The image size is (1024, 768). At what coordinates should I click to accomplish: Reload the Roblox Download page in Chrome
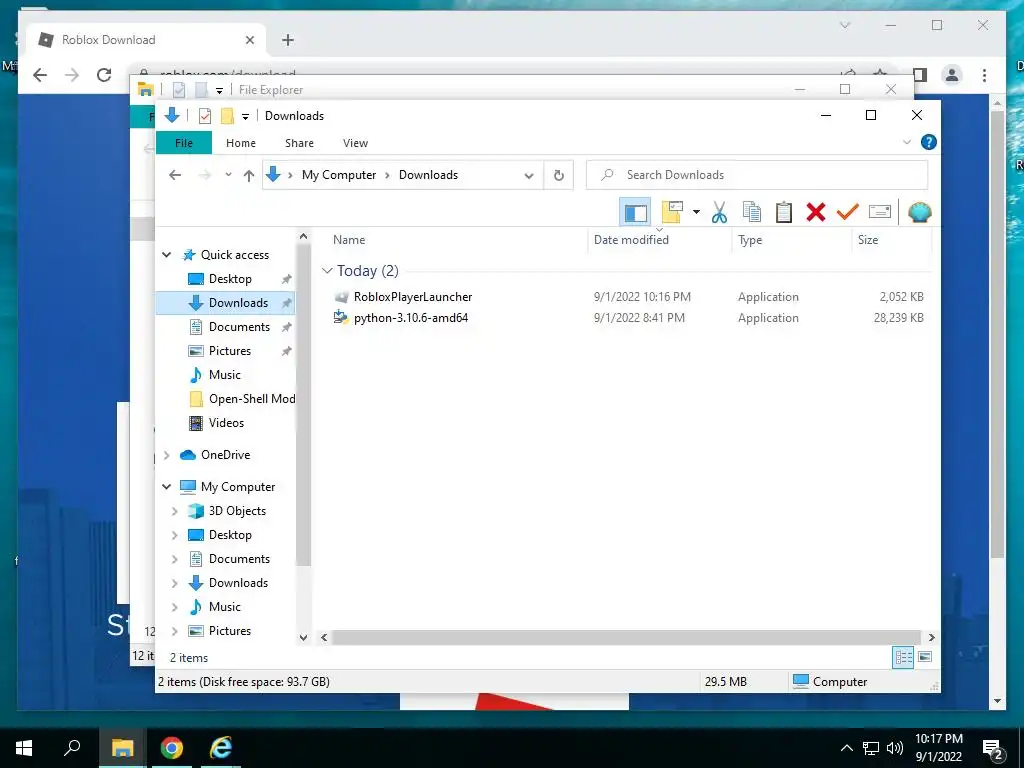[104, 75]
